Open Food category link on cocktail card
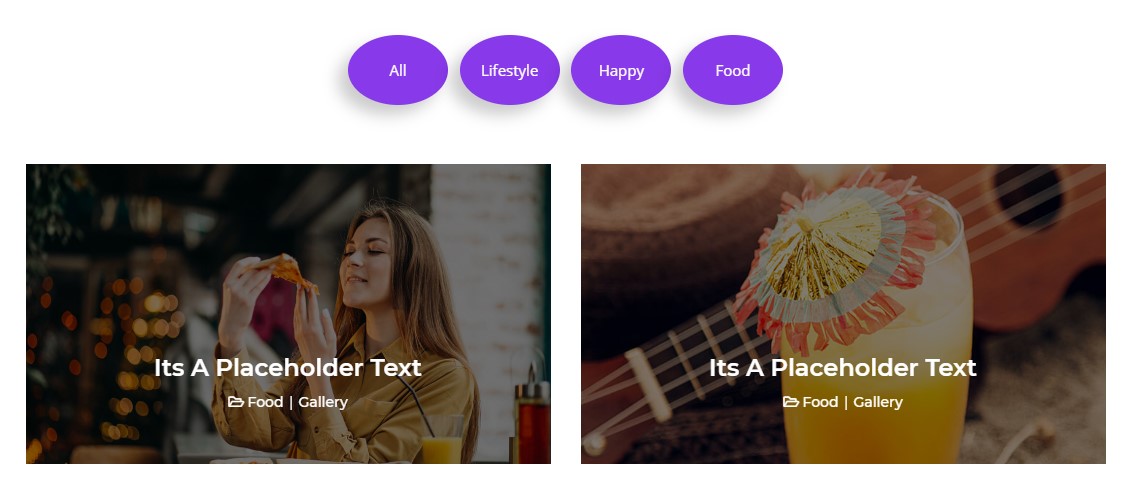The image size is (1134, 493). (819, 402)
